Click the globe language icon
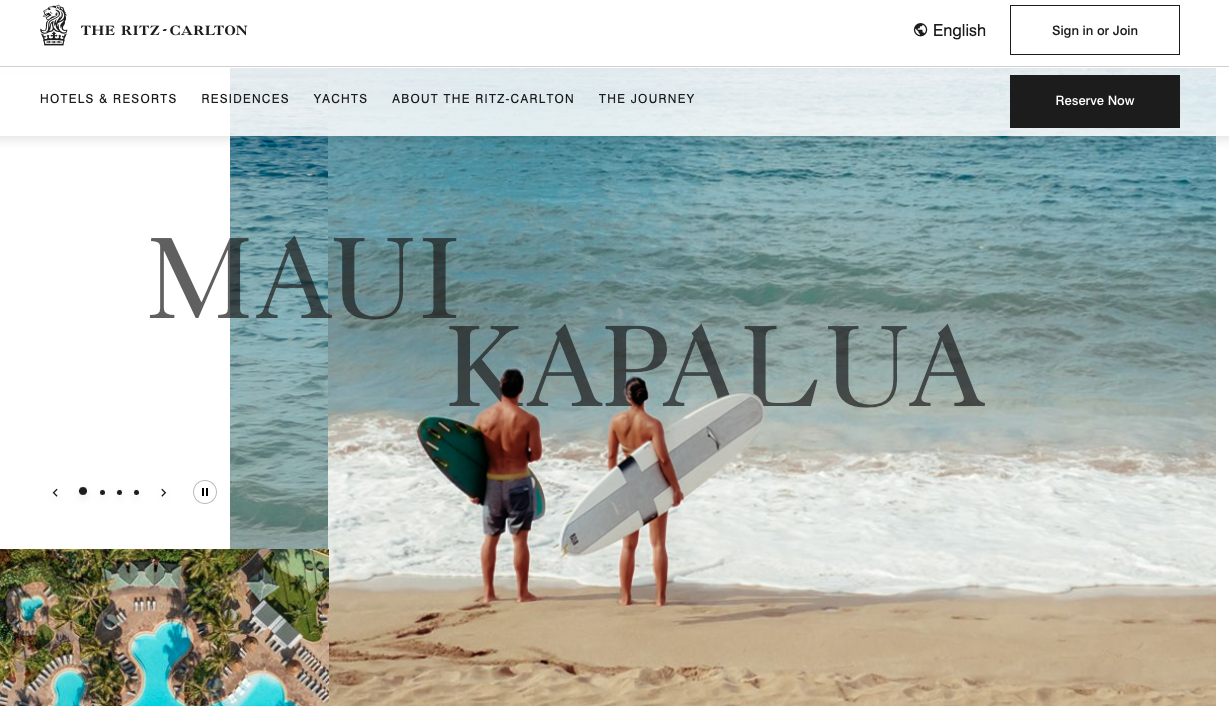The width and height of the screenshot is (1229, 706). point(920,30)
